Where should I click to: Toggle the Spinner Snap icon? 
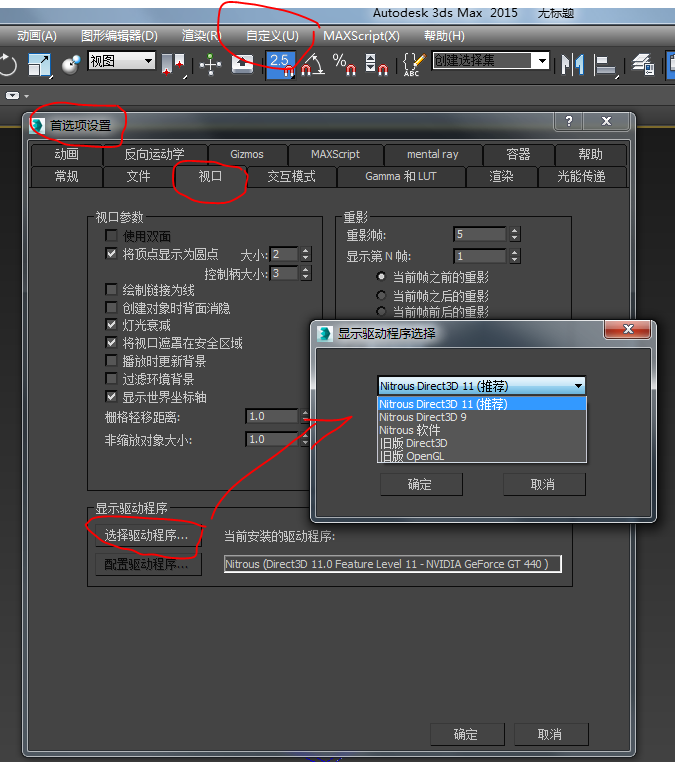376,64
